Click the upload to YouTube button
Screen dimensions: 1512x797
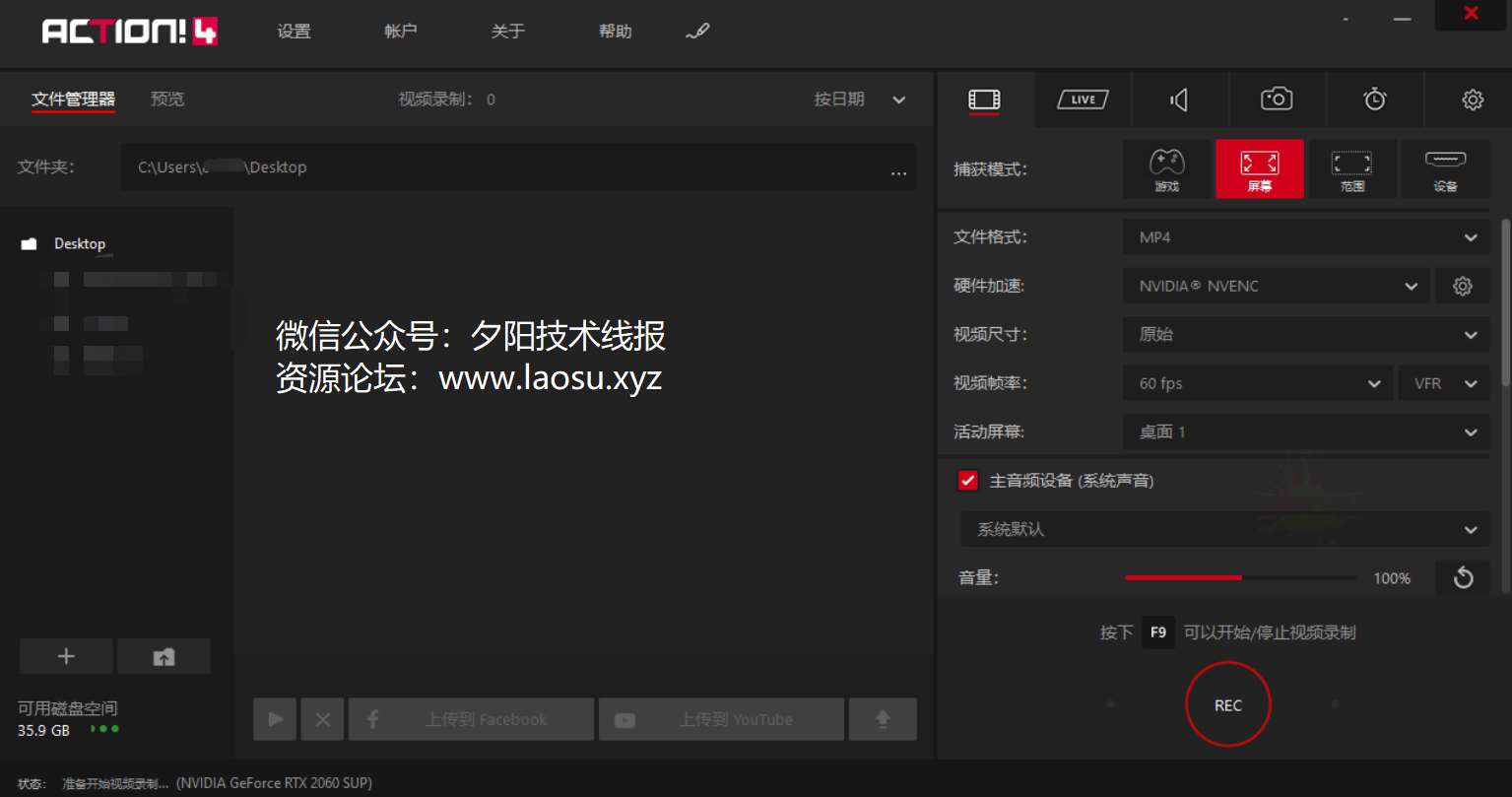pyautogui.click(x=721, y=719)
